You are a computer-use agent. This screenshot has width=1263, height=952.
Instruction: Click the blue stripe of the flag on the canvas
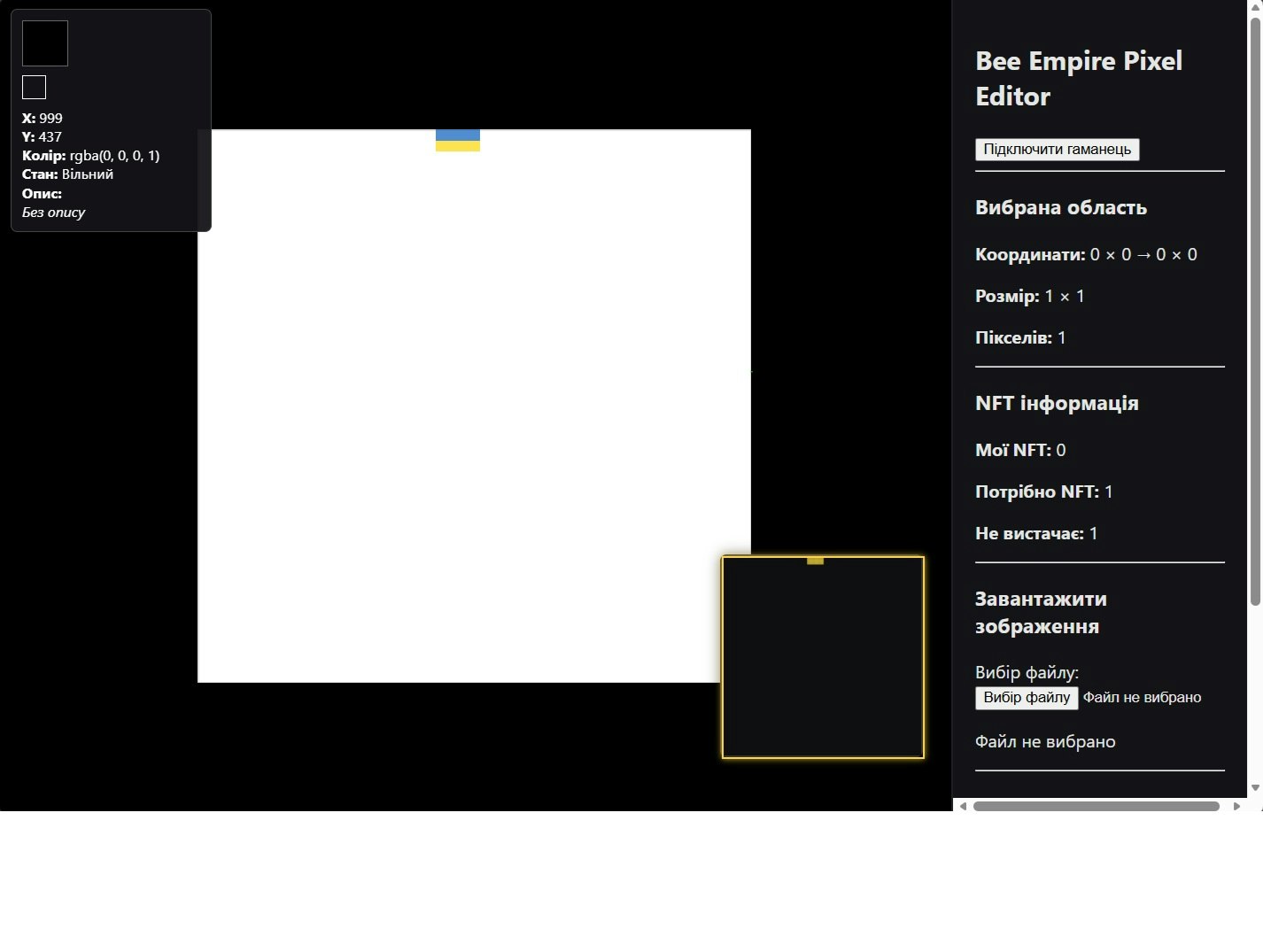[457, 135]
